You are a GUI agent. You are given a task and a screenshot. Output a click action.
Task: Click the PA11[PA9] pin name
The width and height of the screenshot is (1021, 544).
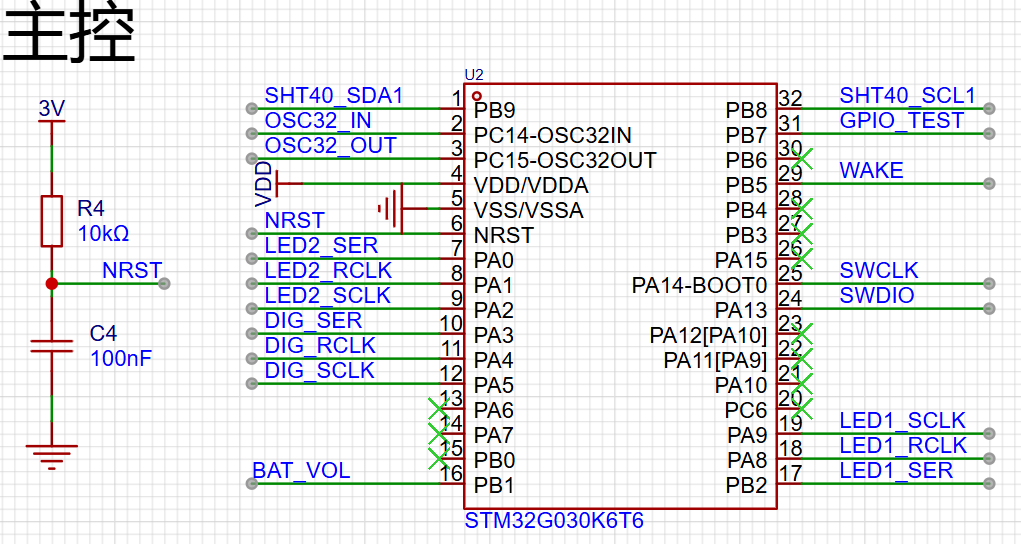coord(716,360)
